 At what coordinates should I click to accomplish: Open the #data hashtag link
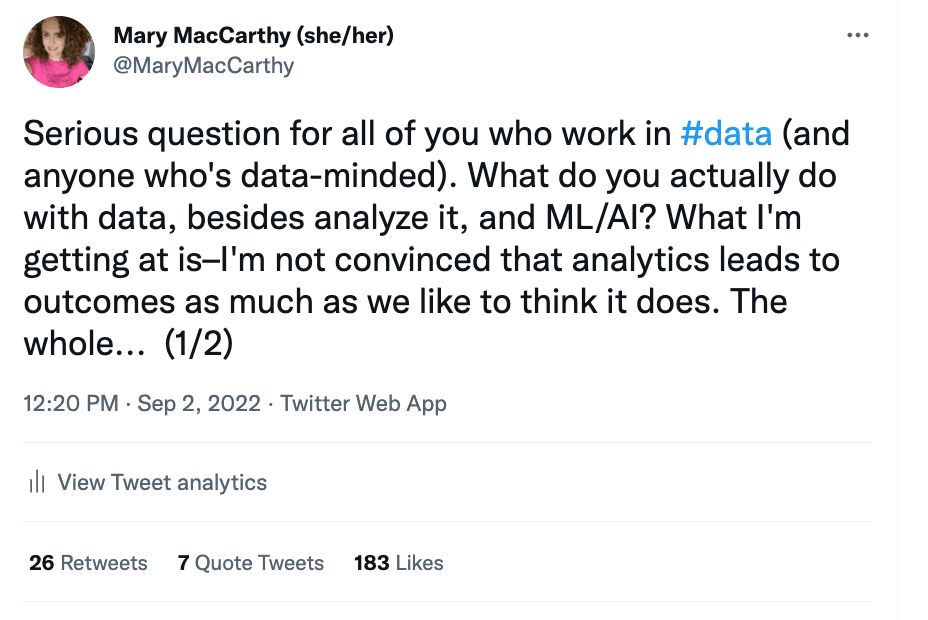pos(726,134)
